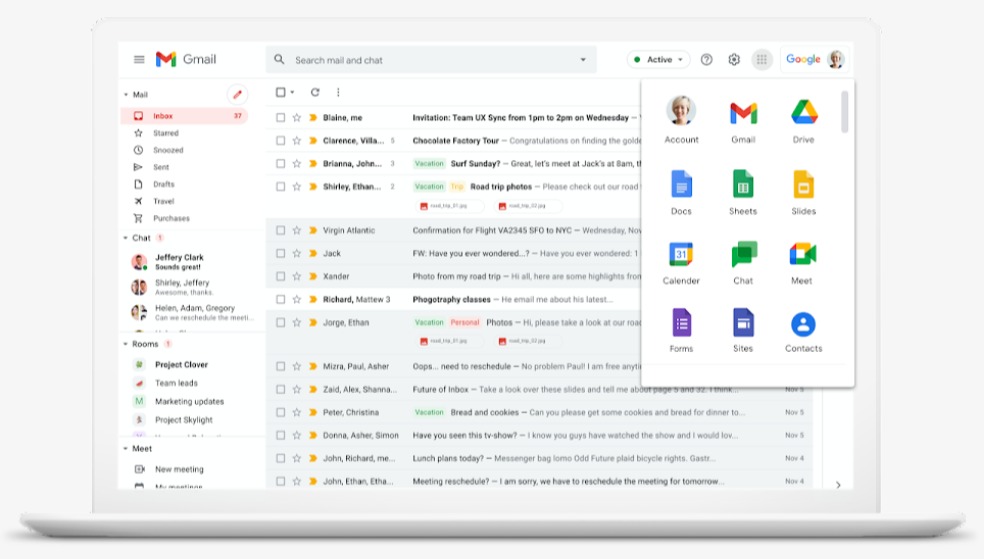The width and height of the screenshot is (984, 559).
Task: Open the Starred folder
Action: (166, 133)
